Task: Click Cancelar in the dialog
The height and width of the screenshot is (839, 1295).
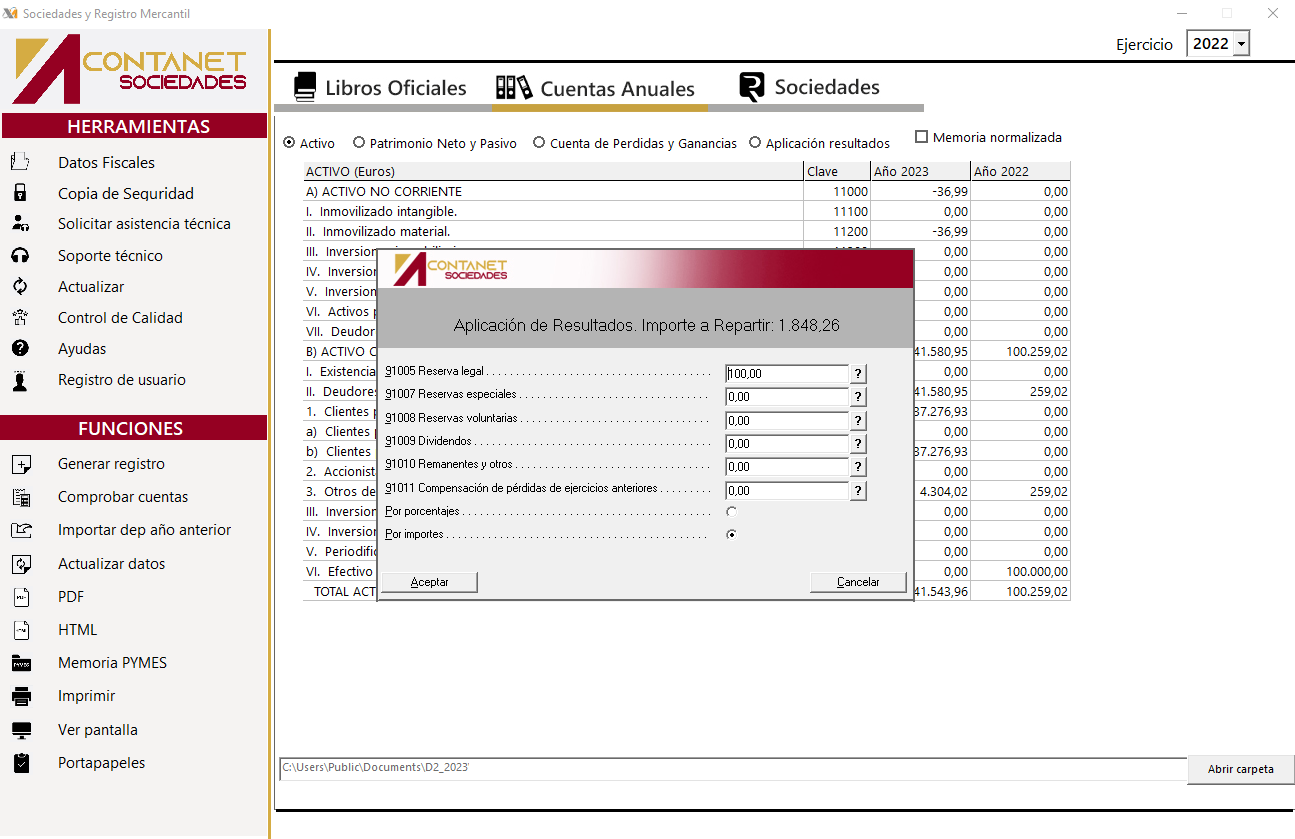Action: pos(858,582)
